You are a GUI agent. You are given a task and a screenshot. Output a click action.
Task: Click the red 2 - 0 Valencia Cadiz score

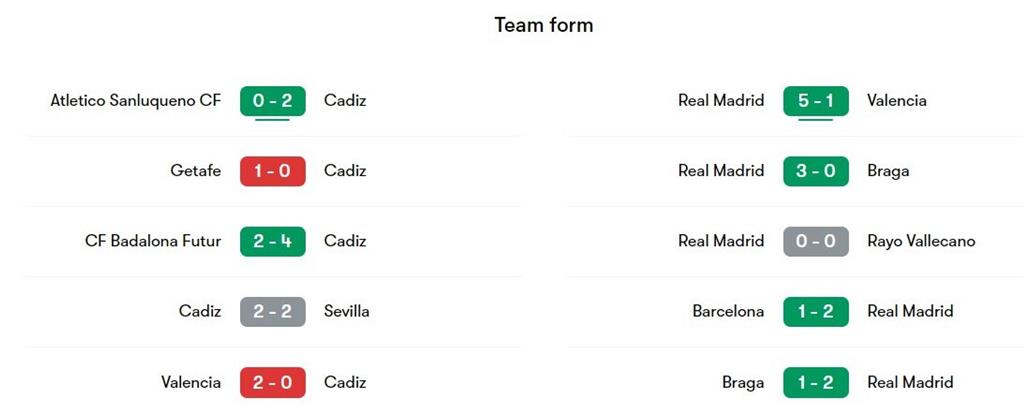(x=272, y=382)
